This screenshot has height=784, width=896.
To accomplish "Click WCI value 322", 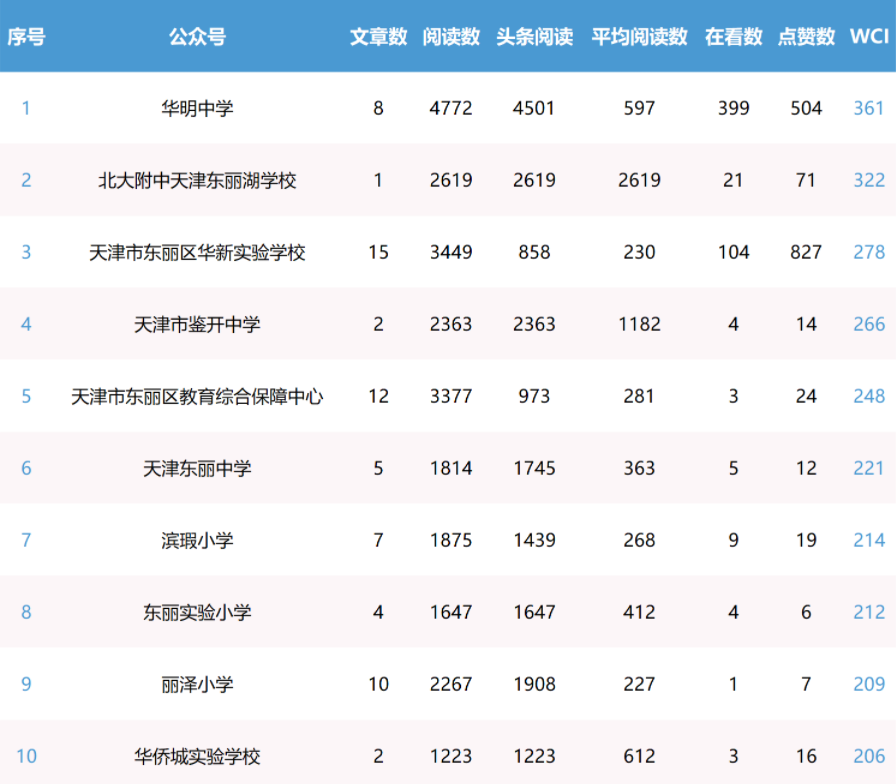I will click(x=869, y=180).
